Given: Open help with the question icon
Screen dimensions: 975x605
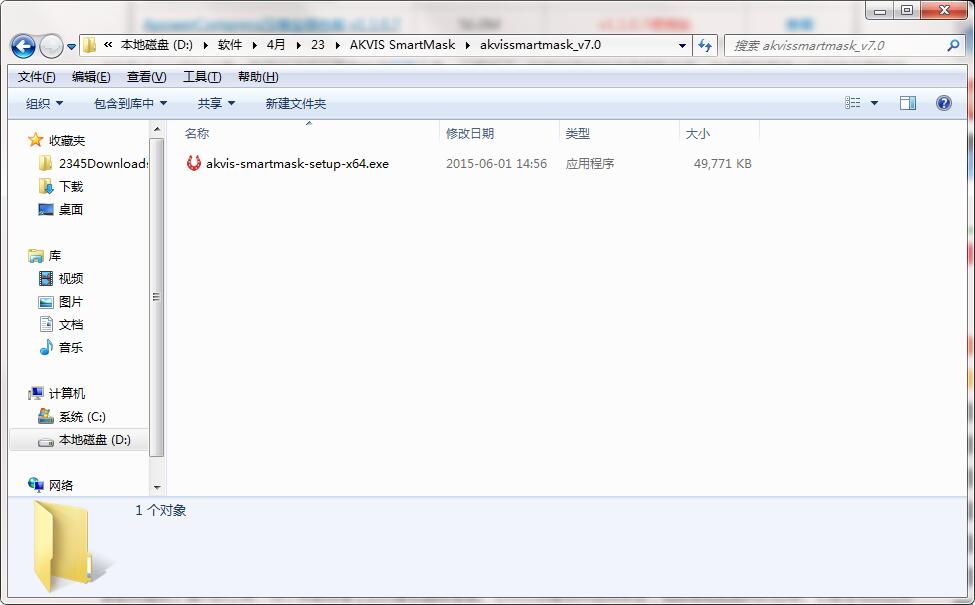Looking at the screenshot, I should coord(943,103).
